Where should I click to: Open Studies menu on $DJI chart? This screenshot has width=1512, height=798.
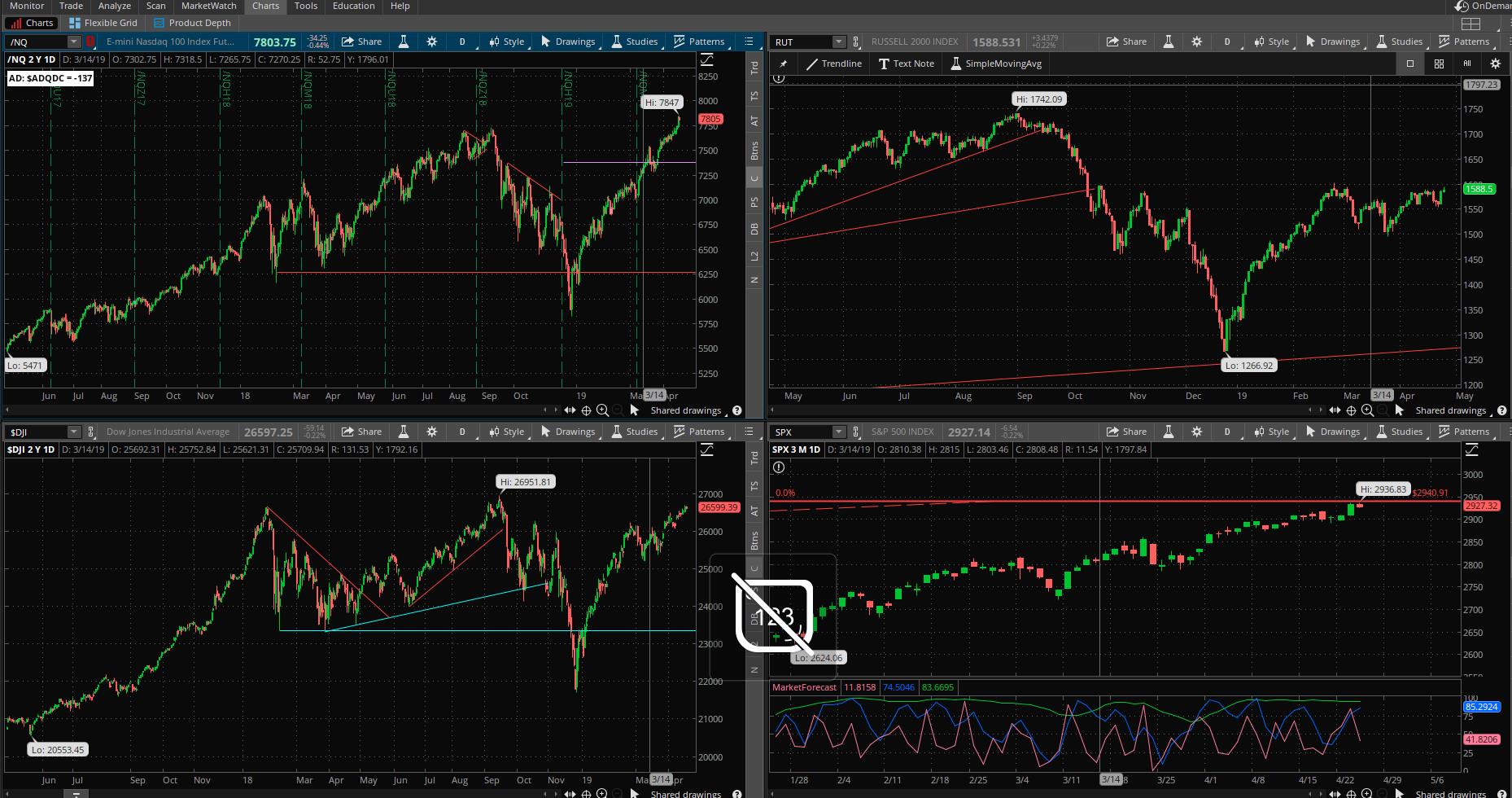coord(635,432)
